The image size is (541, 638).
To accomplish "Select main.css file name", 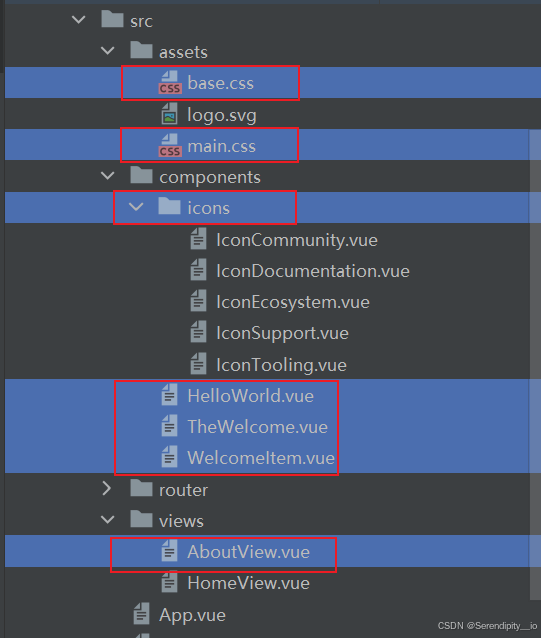I will [222, 146].
